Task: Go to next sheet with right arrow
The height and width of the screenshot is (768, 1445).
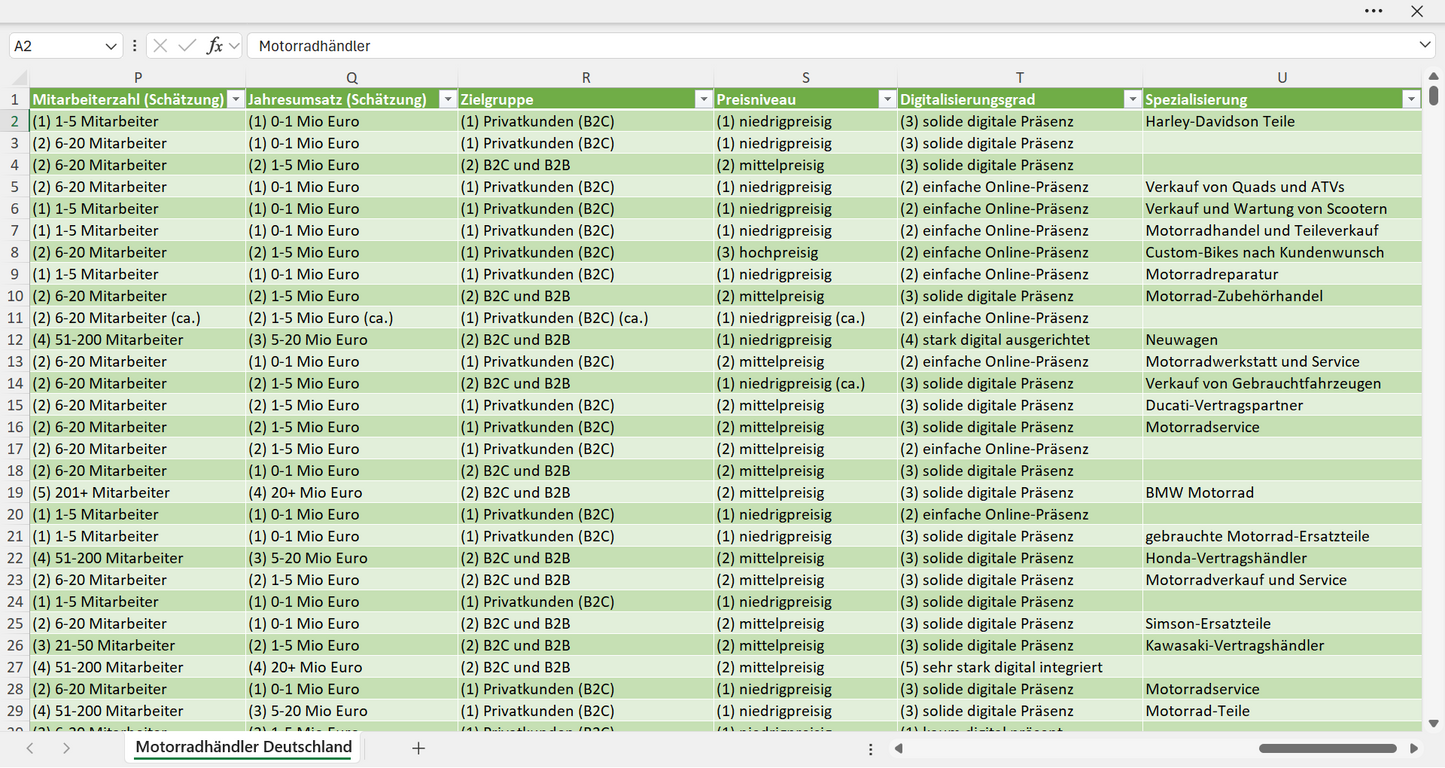Action: click(x=66, y=748)
